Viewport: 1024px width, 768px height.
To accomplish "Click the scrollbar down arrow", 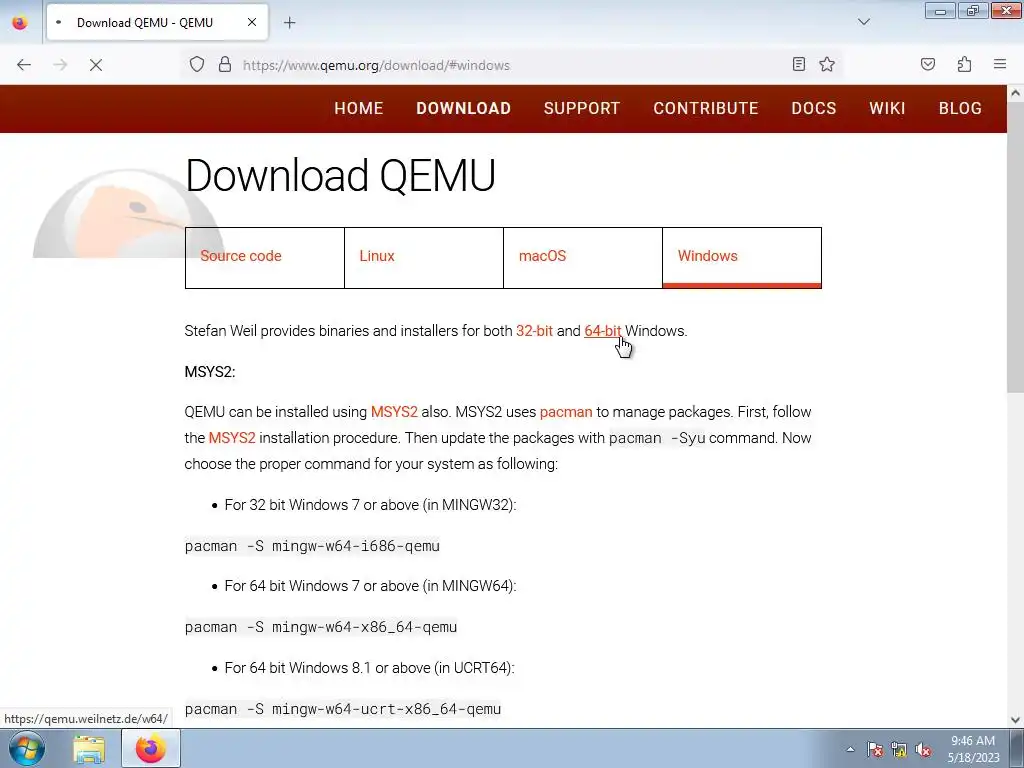I will (1015, 720).
